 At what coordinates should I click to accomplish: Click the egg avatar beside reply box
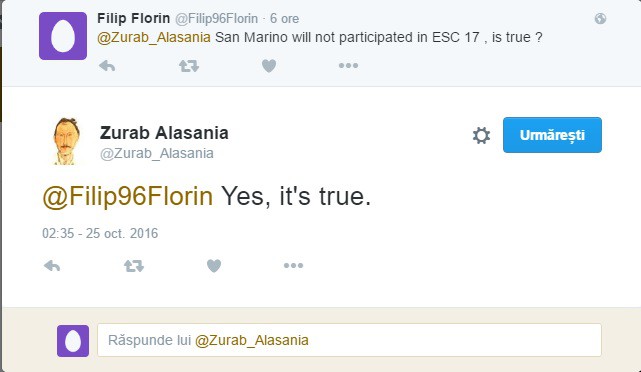pos(73,341)
